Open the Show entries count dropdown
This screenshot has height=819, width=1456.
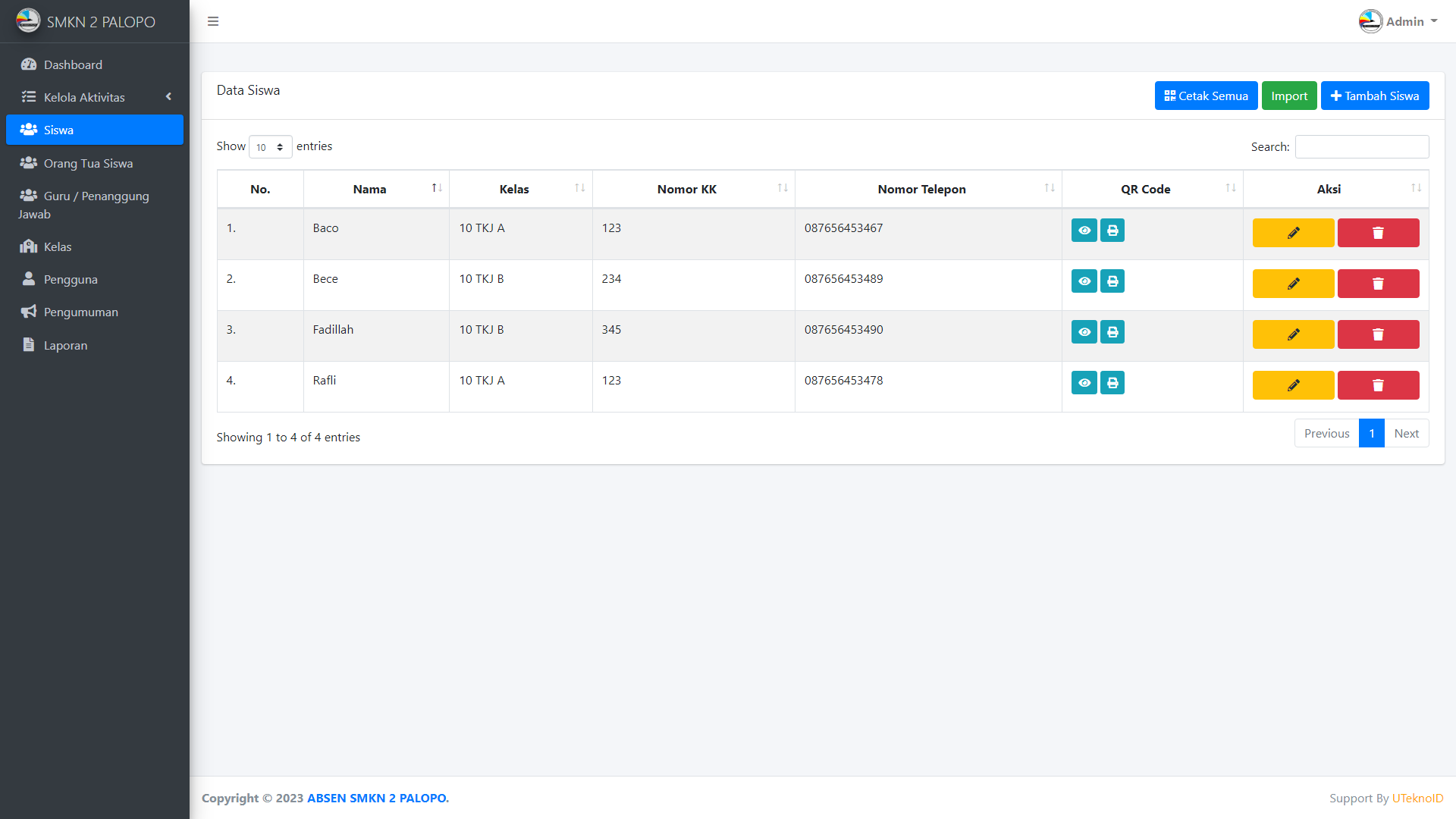click(x=270, y=147)
